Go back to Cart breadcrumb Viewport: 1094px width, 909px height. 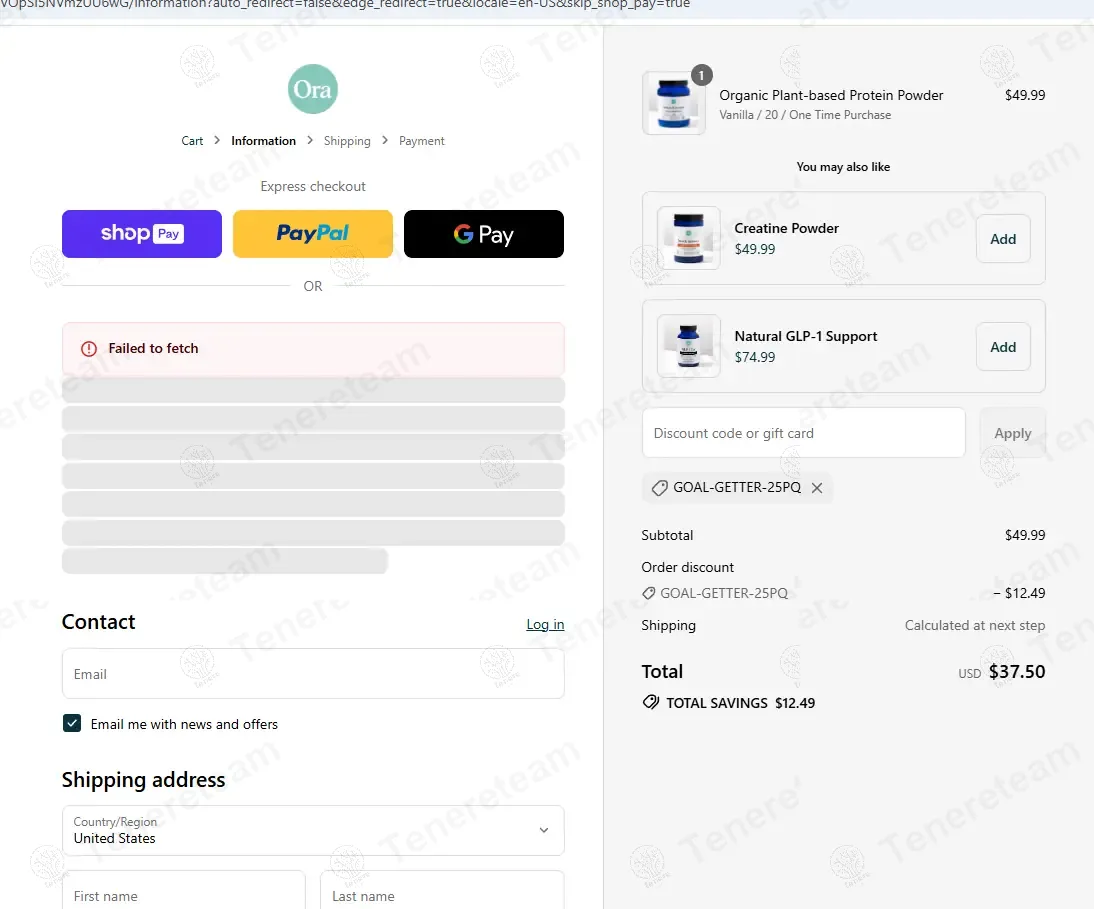[192, 141]
